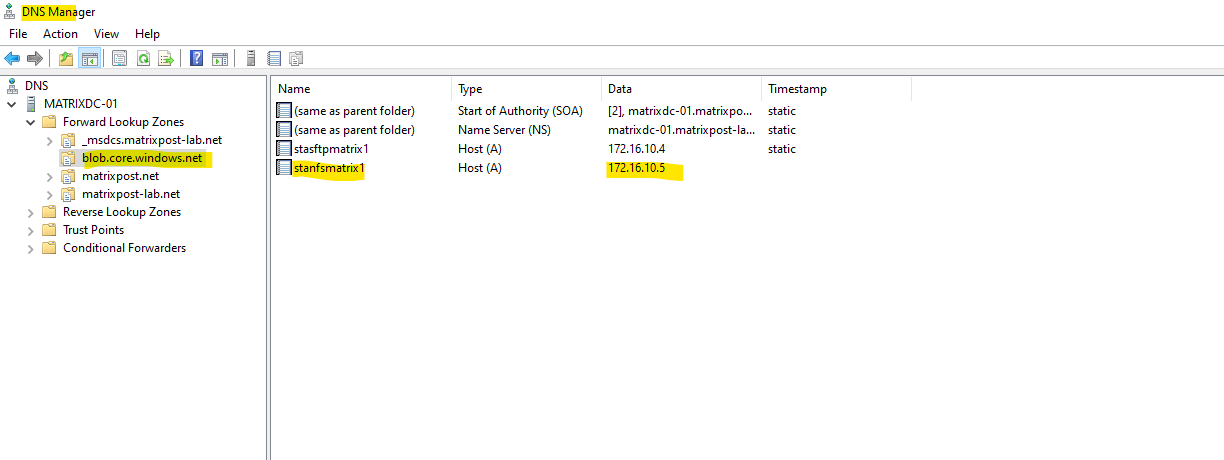The image size is (1224, 460).
Task: Open the View menu
Action: point(107,34)
